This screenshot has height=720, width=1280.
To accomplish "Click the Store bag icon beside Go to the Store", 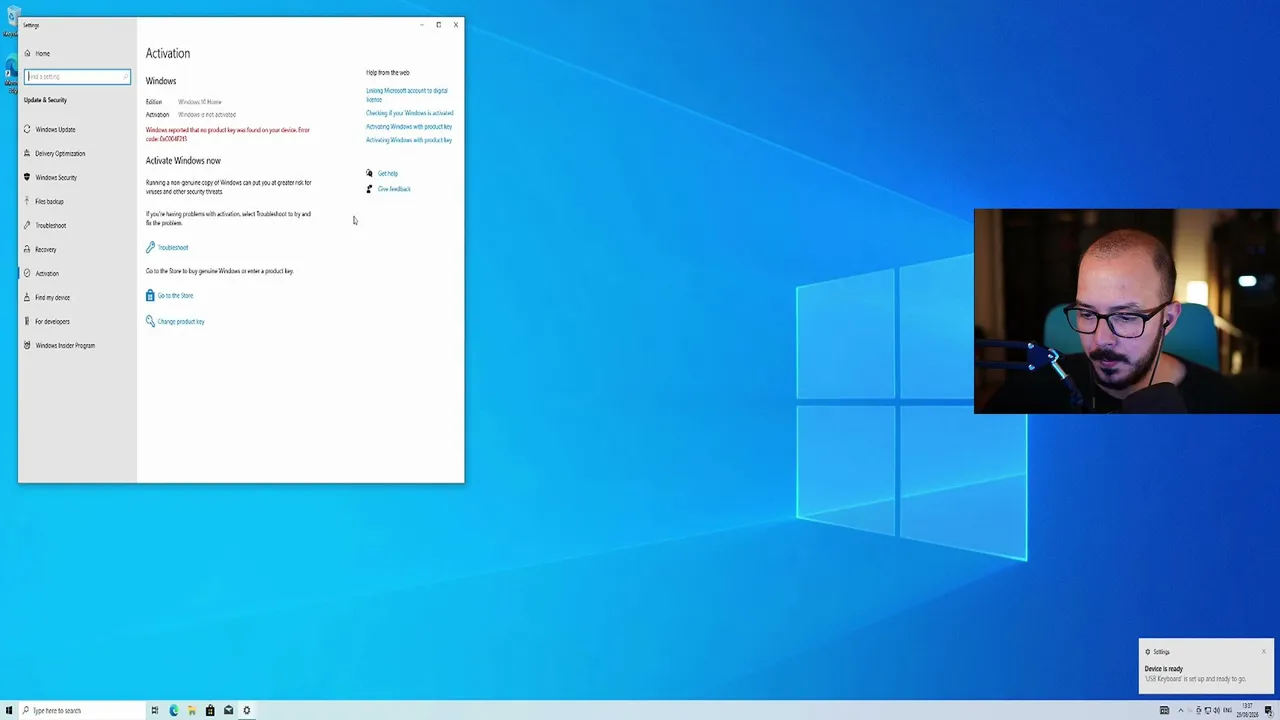I will [150, 295].
